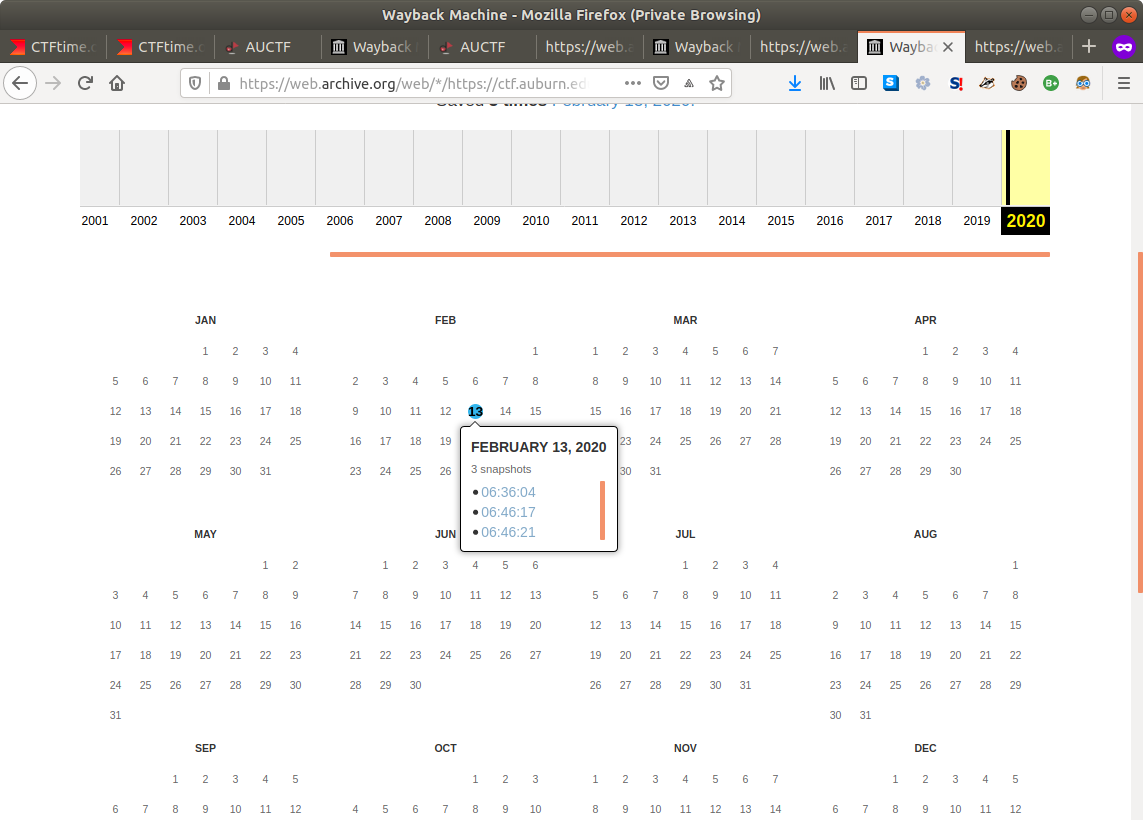Click the blue S extension icon
Screen dimensions: 1143x820
[891, 83]
